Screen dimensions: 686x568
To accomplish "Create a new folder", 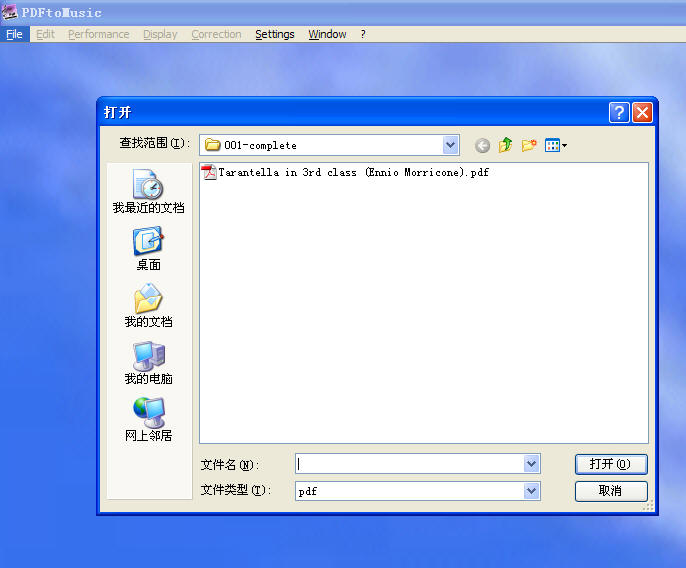I will click(529, 145).
